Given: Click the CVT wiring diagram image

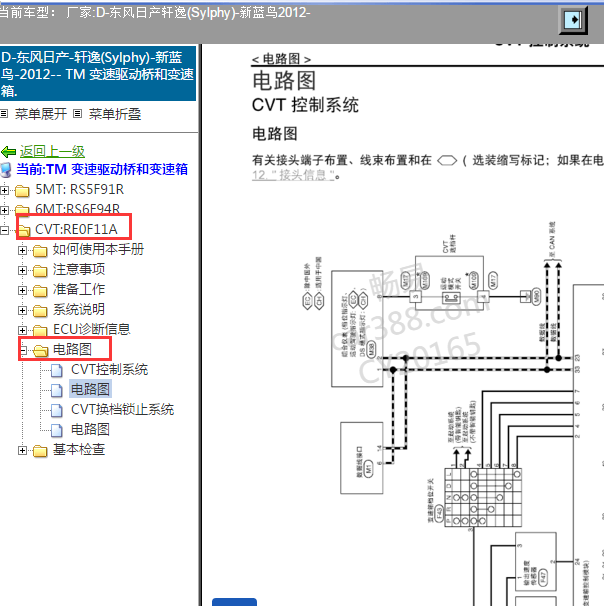Looking at the screenshot, I should 453,413.
